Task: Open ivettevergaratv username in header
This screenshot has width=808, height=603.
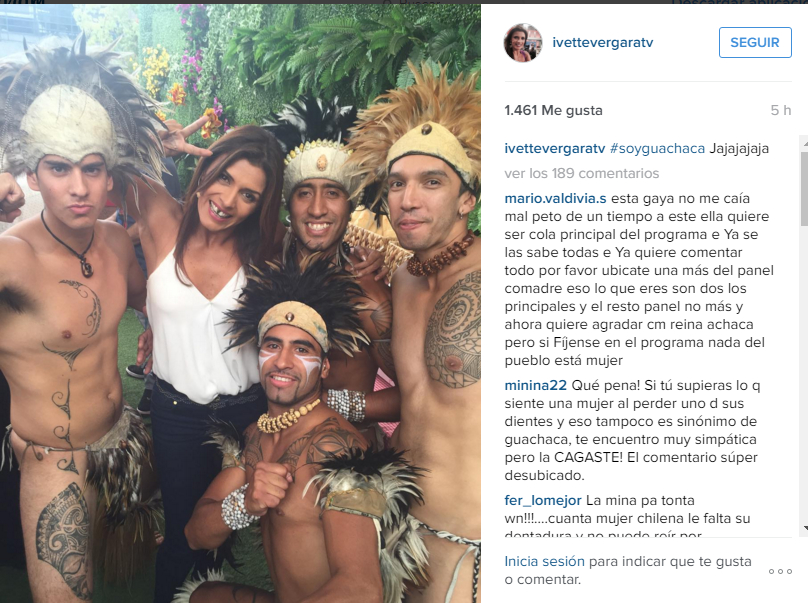Action: 602,42
